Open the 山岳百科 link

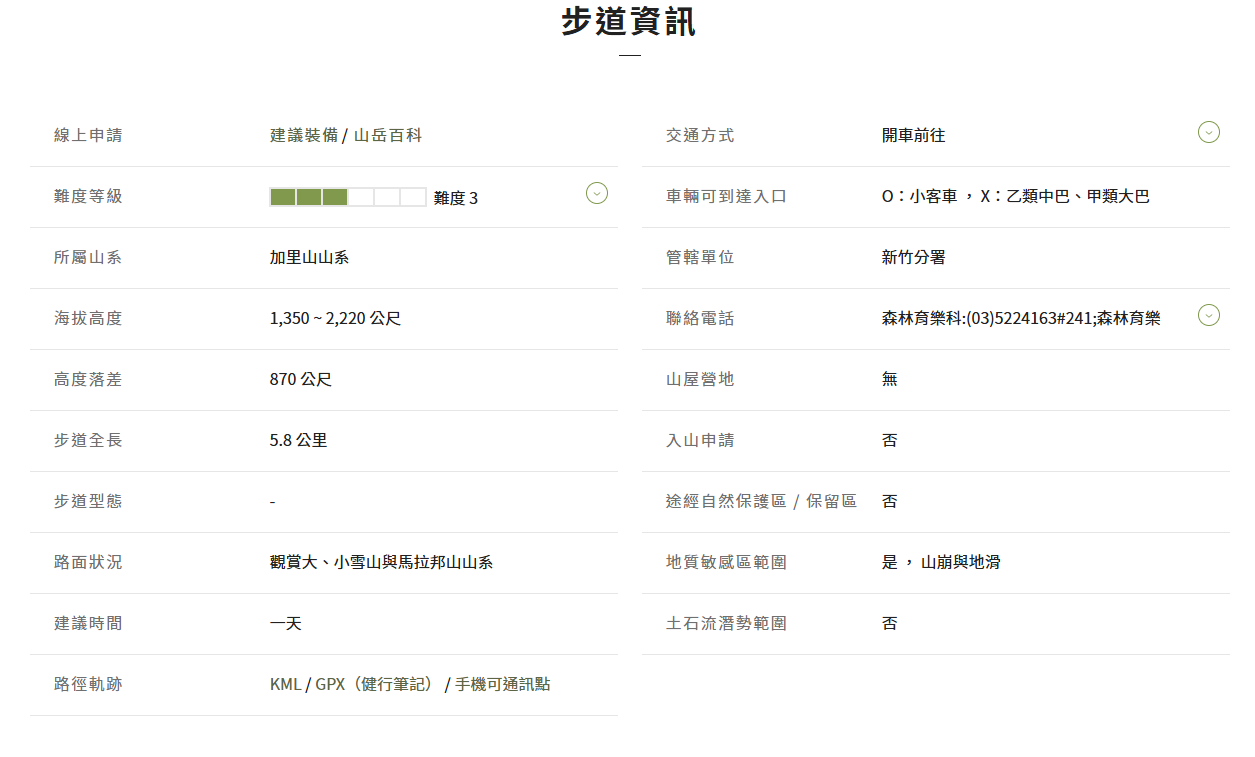tap(388, 135)
